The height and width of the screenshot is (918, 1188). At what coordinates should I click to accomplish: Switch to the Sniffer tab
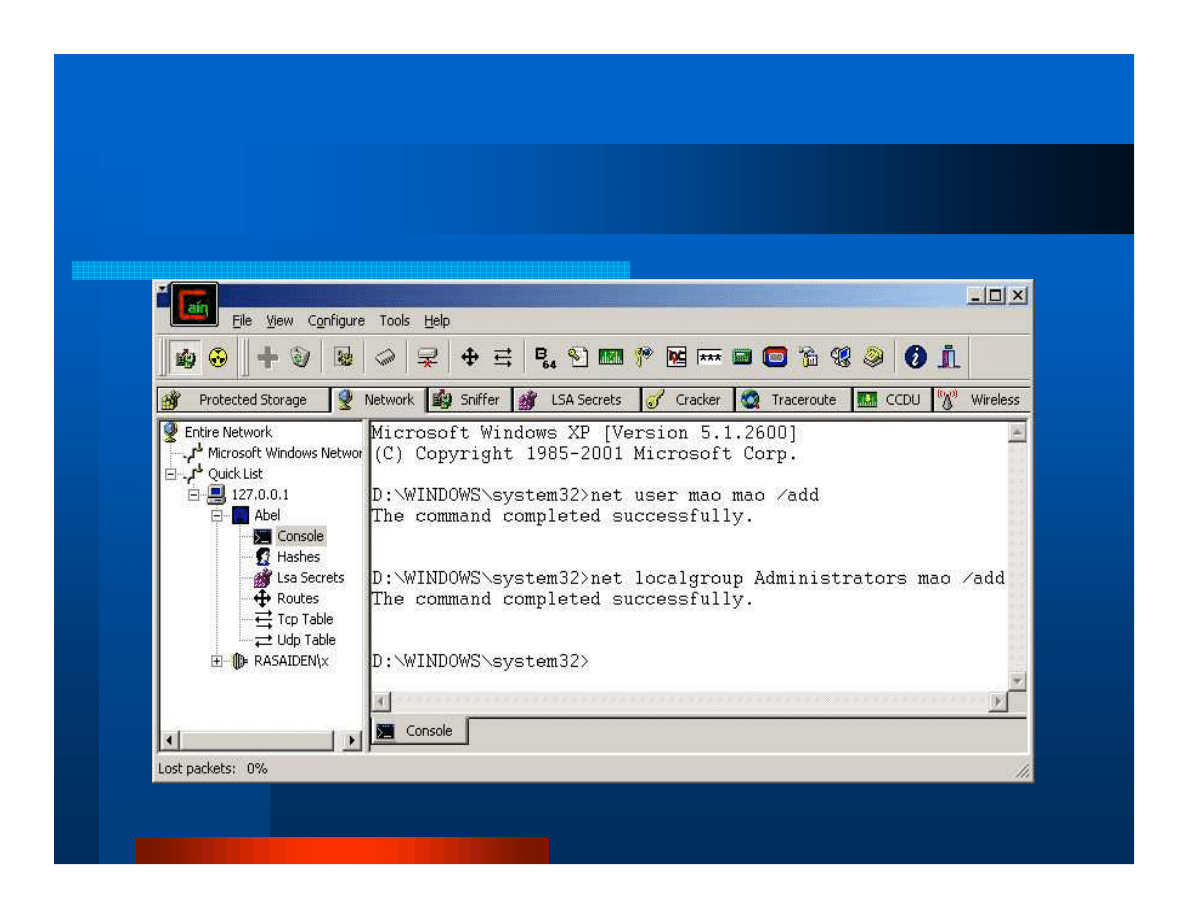470,400
